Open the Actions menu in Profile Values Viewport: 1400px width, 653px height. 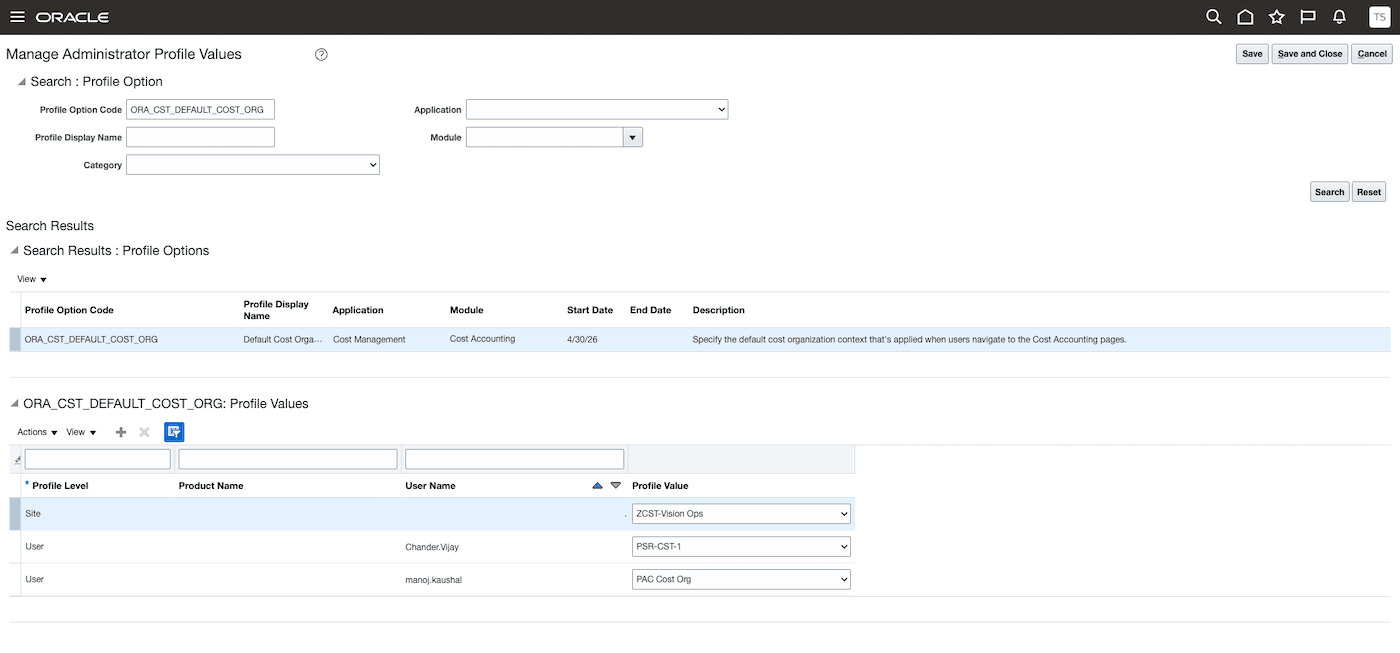tap(37, 432)
